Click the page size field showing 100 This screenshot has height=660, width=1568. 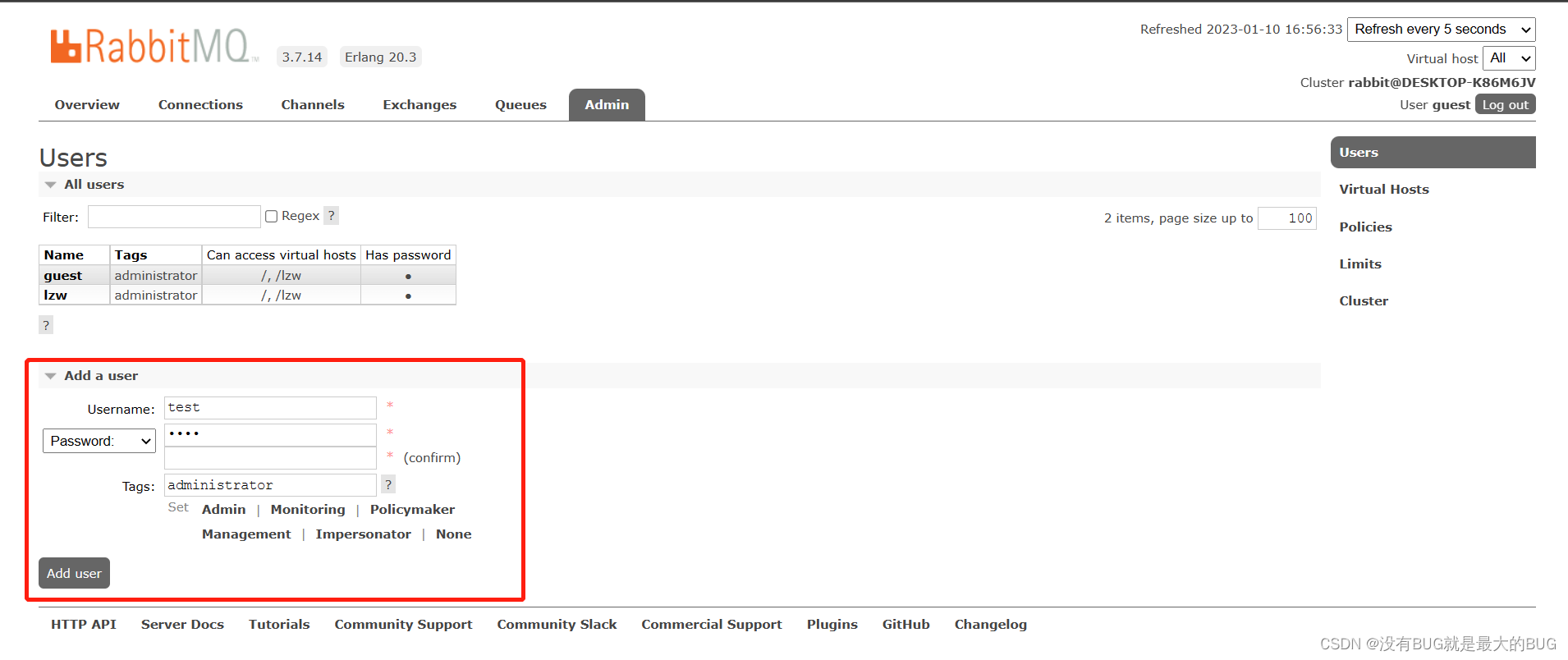point(1287,218)
